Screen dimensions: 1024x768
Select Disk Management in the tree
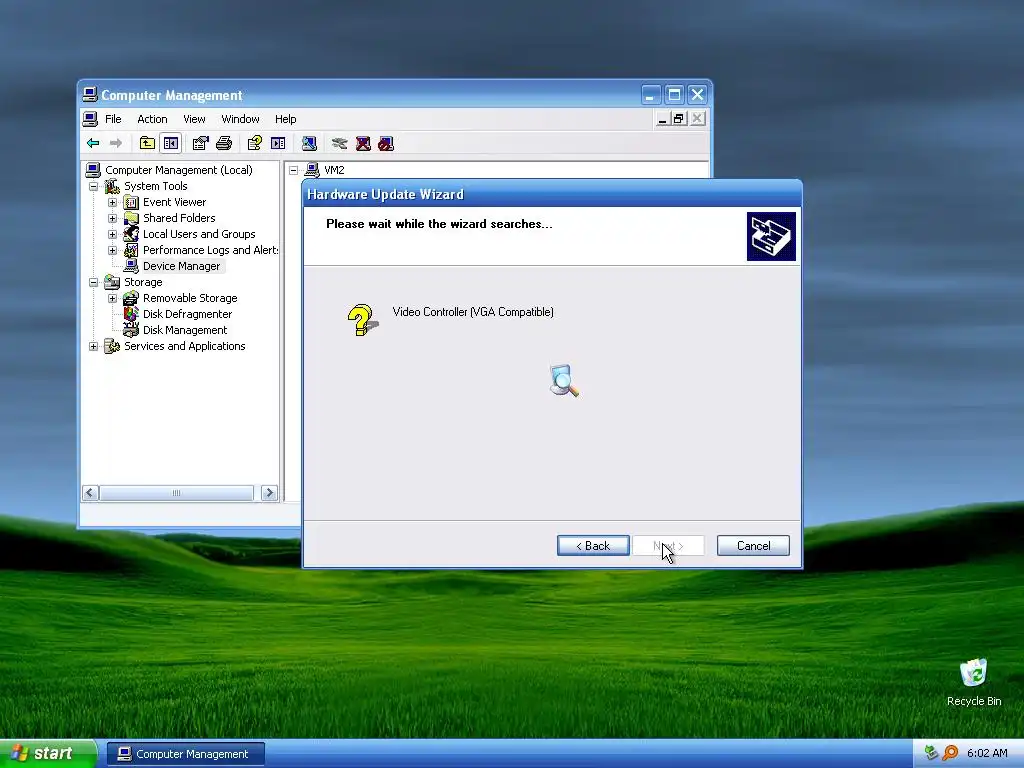pyautogui.click(x=185, y=330)
